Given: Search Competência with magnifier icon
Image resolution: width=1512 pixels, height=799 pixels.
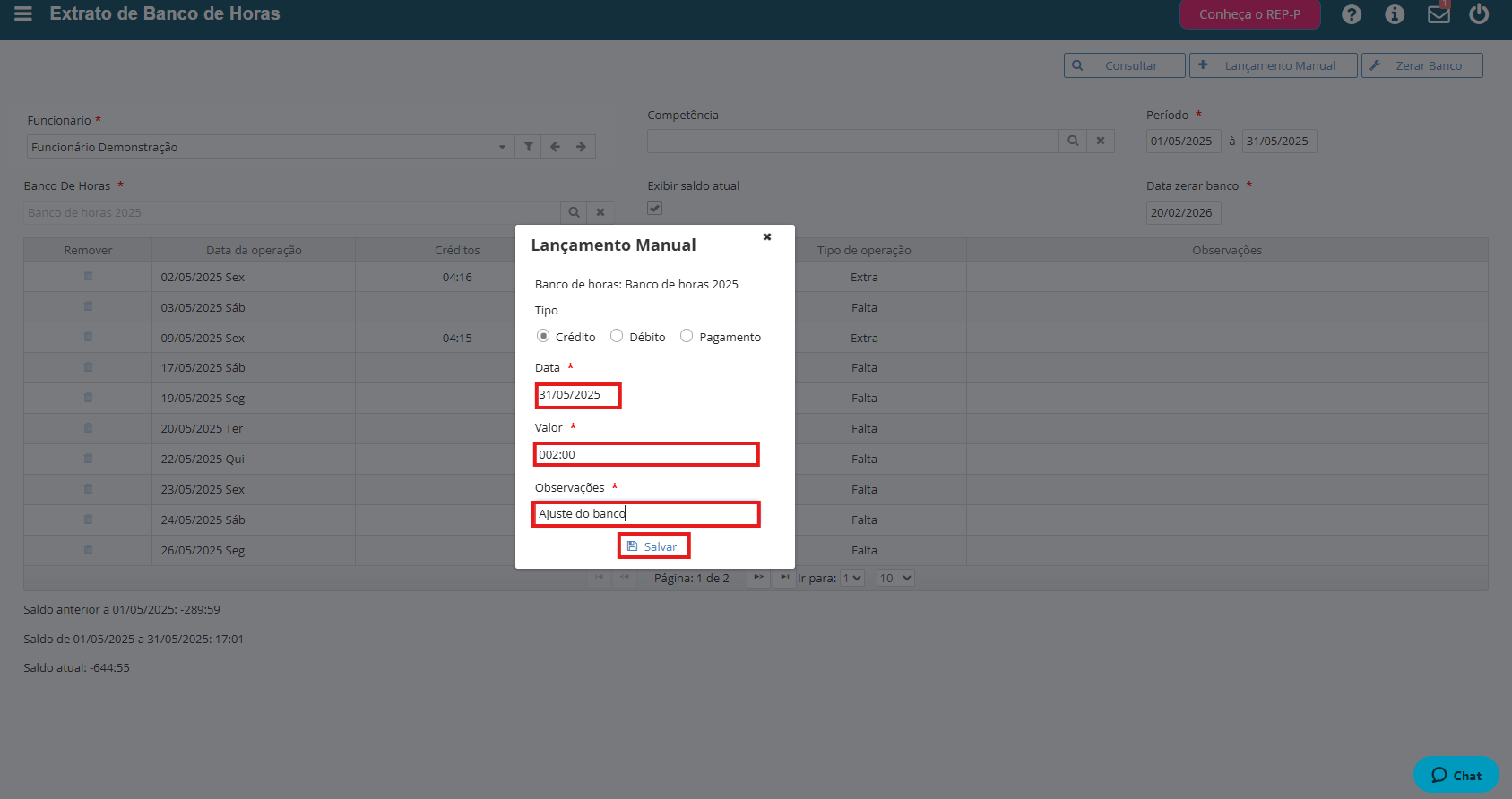Looking at the screenshot, I should (1073, 141).
